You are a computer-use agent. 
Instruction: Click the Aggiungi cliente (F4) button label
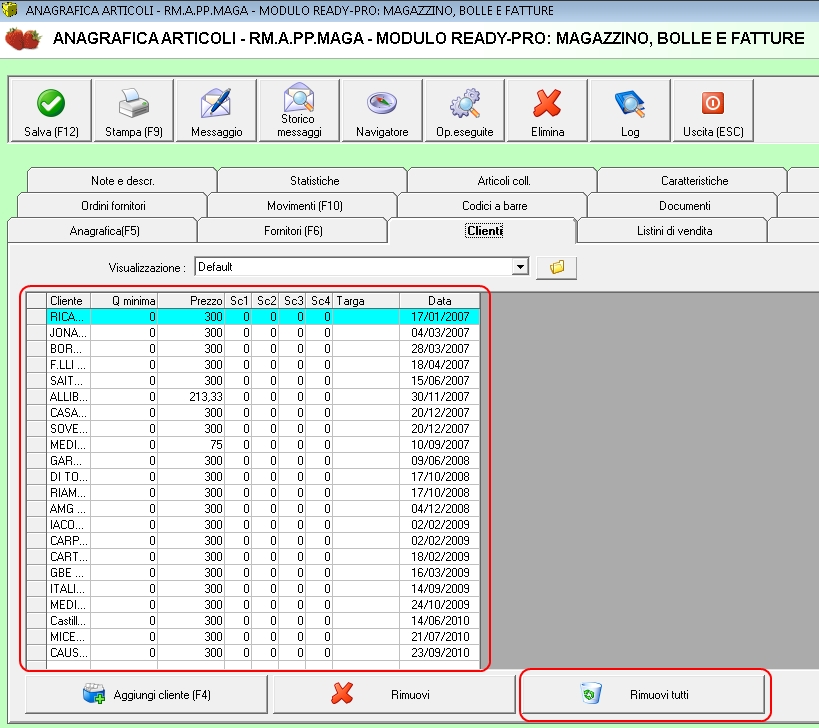pyautogui.click(x=162, y=695)
